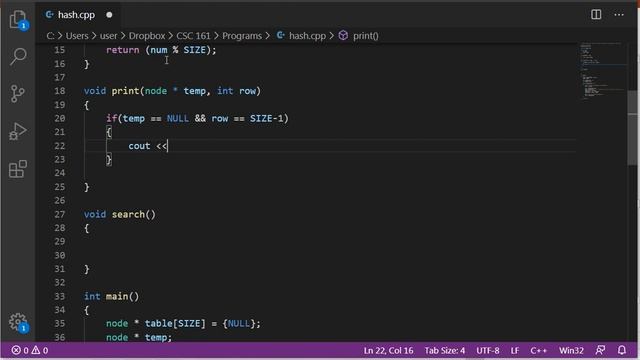Open the 'print()' breadcrumb symbol dropdown
The image size is (640, 360).
point(366,36)
